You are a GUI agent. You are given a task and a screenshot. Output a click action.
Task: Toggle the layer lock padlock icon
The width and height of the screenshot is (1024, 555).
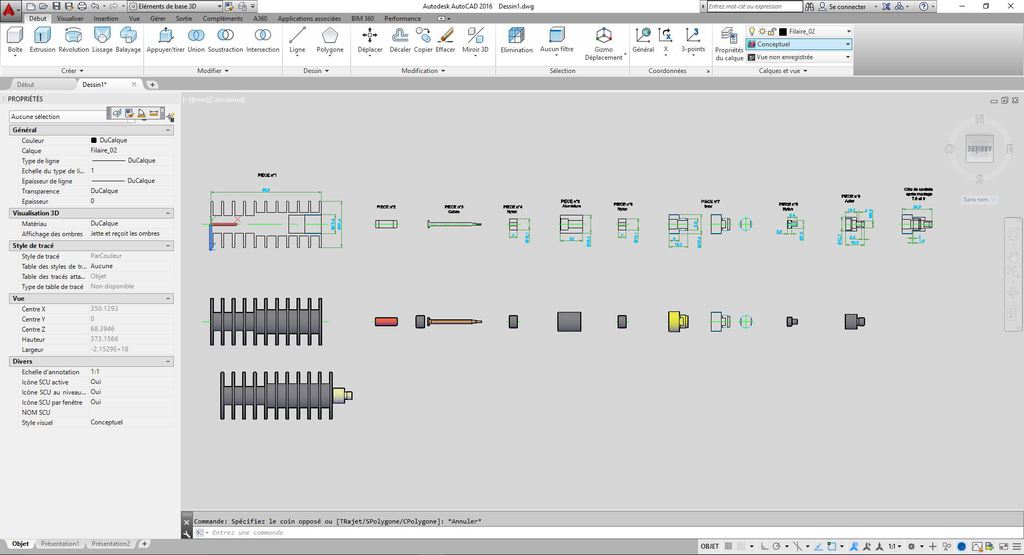point(771,32)
